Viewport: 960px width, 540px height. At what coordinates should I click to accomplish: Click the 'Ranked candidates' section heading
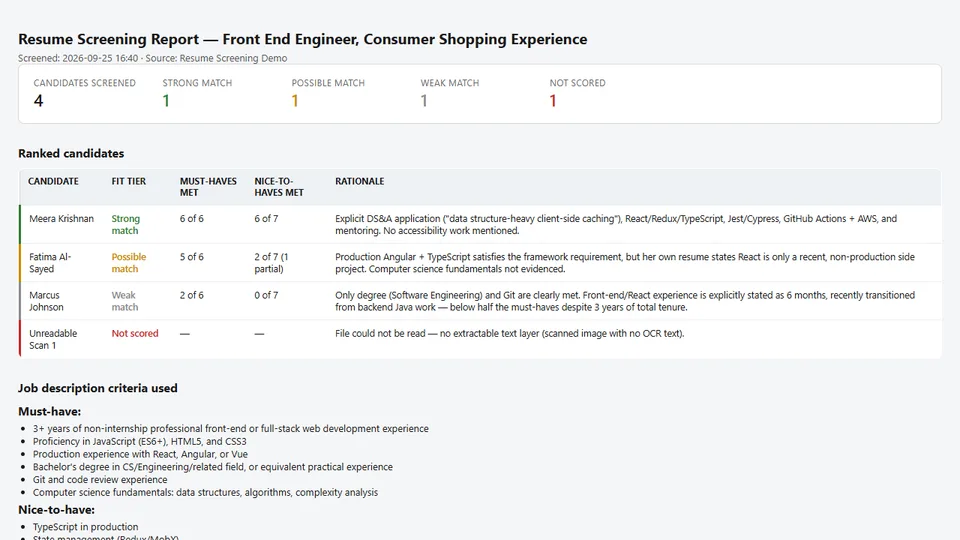point(71,154)
